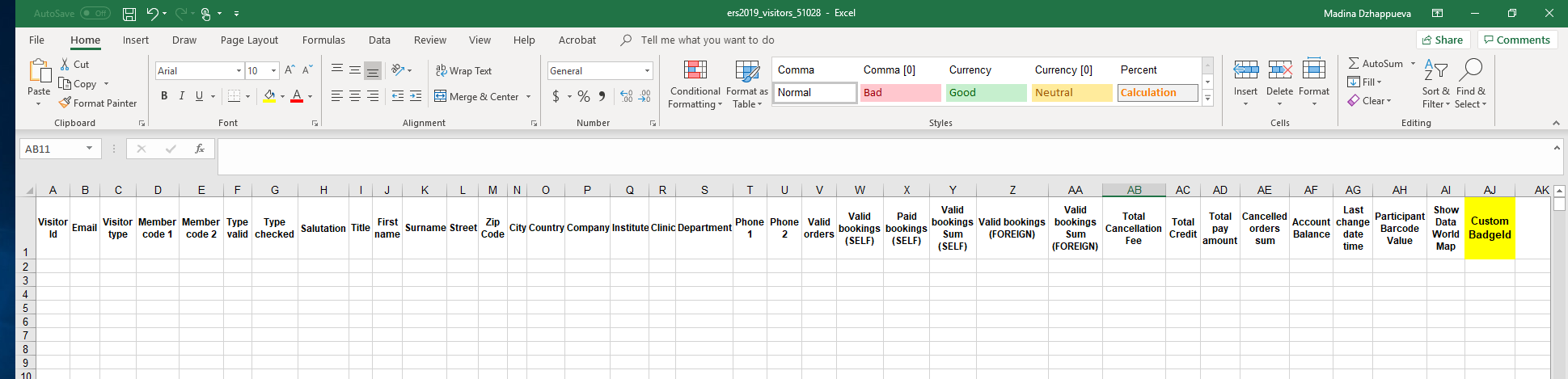Viewport: 1568px width, 379px height.
Task: Toggle Wrap Text on
Action: pos(463,71)
